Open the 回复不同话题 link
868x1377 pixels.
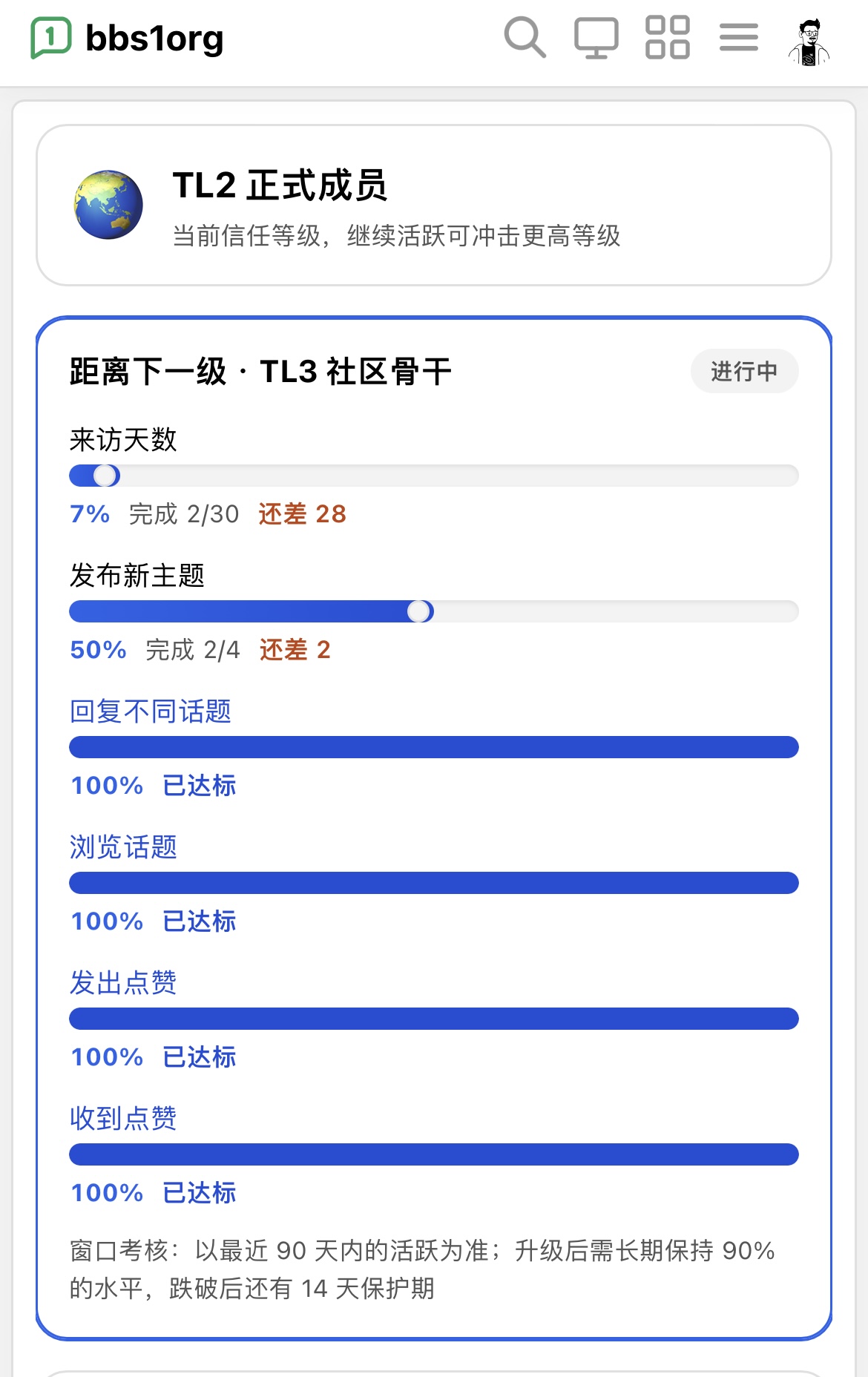151,711
